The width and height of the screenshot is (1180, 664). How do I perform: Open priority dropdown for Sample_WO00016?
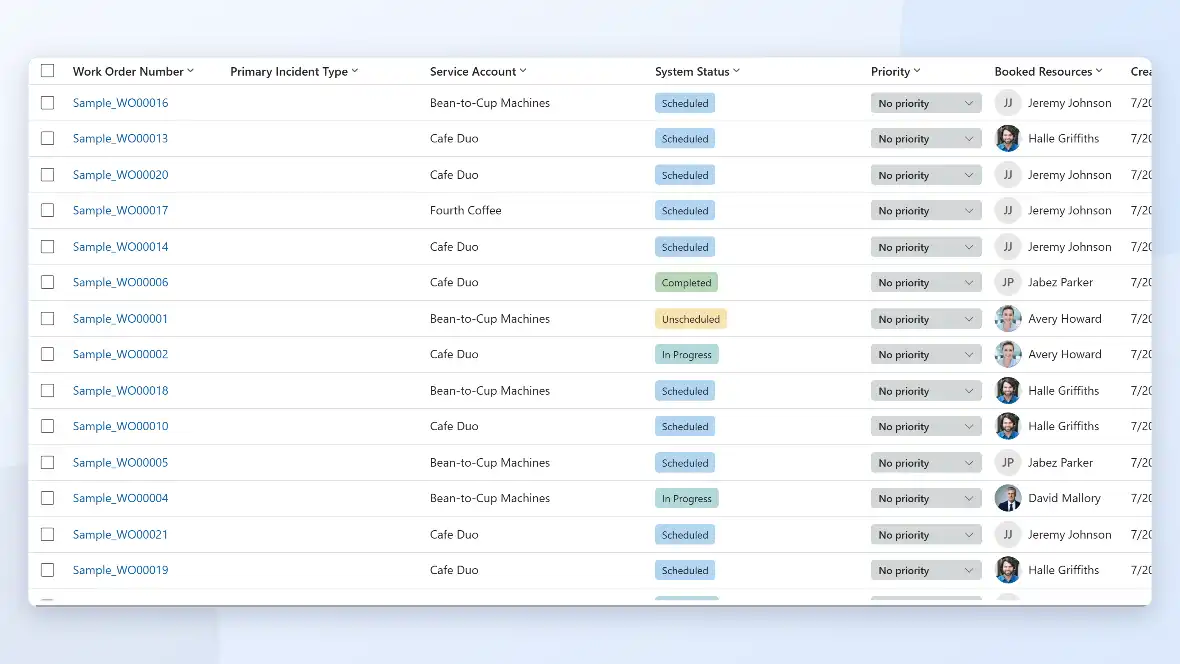tap(926, 103)
